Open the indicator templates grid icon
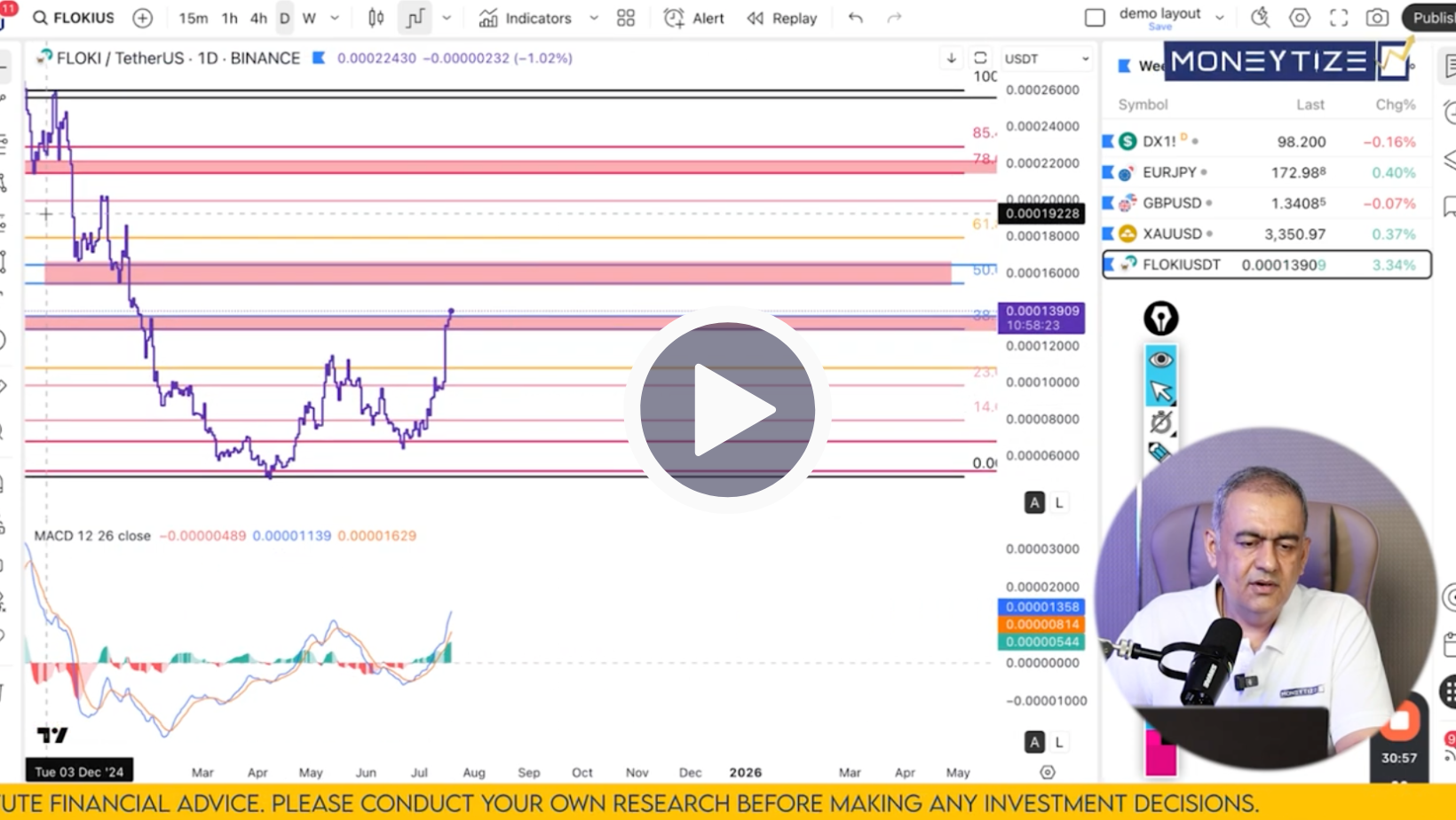 (626, 18)
